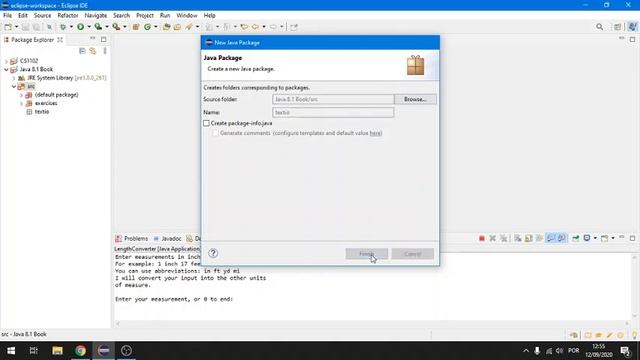
Task: Click the Cancel button in dialog
Action: (413, 254)
